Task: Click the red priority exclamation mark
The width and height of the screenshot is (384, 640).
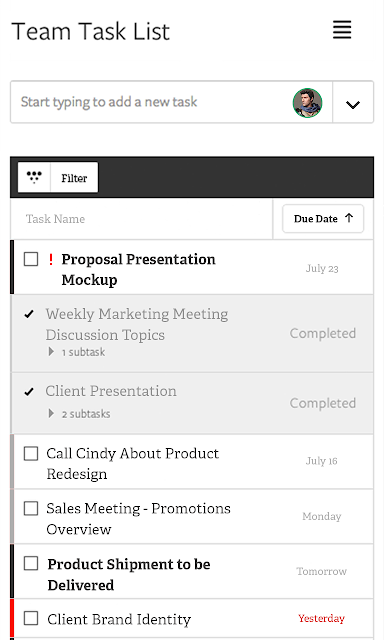Action: click(x=51, y=259)
